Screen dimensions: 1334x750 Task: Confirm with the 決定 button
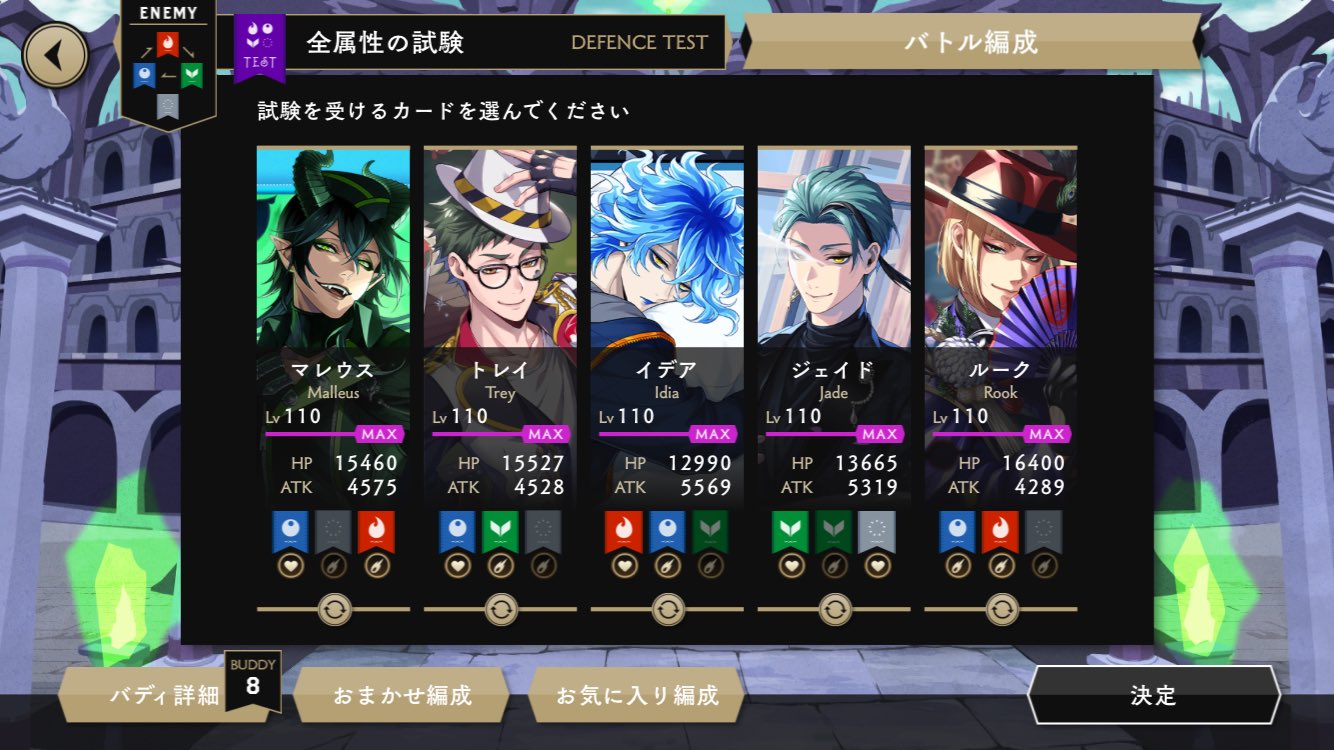click(x=1153, y=695)
